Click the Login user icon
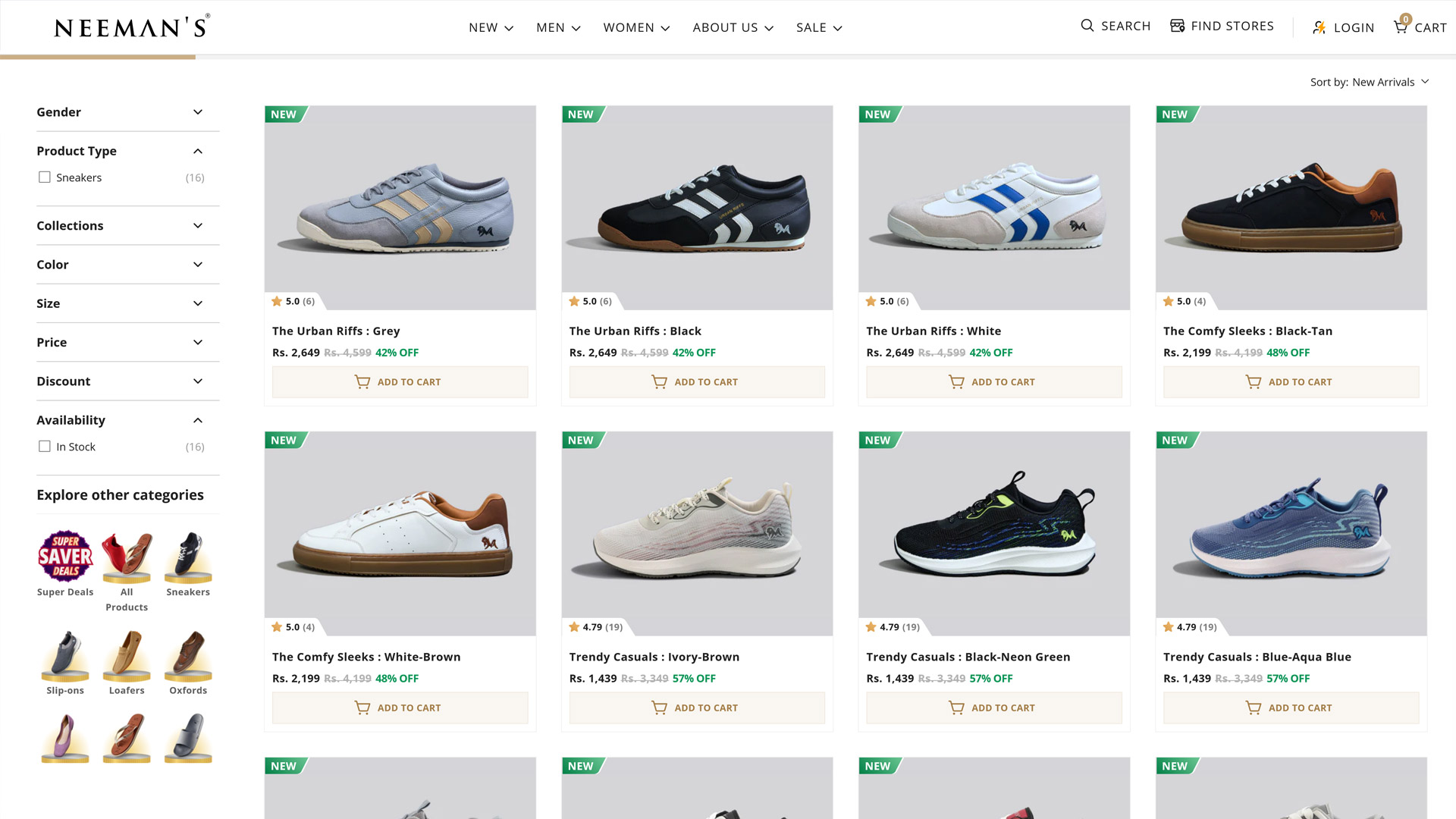 coord(1319,27)
